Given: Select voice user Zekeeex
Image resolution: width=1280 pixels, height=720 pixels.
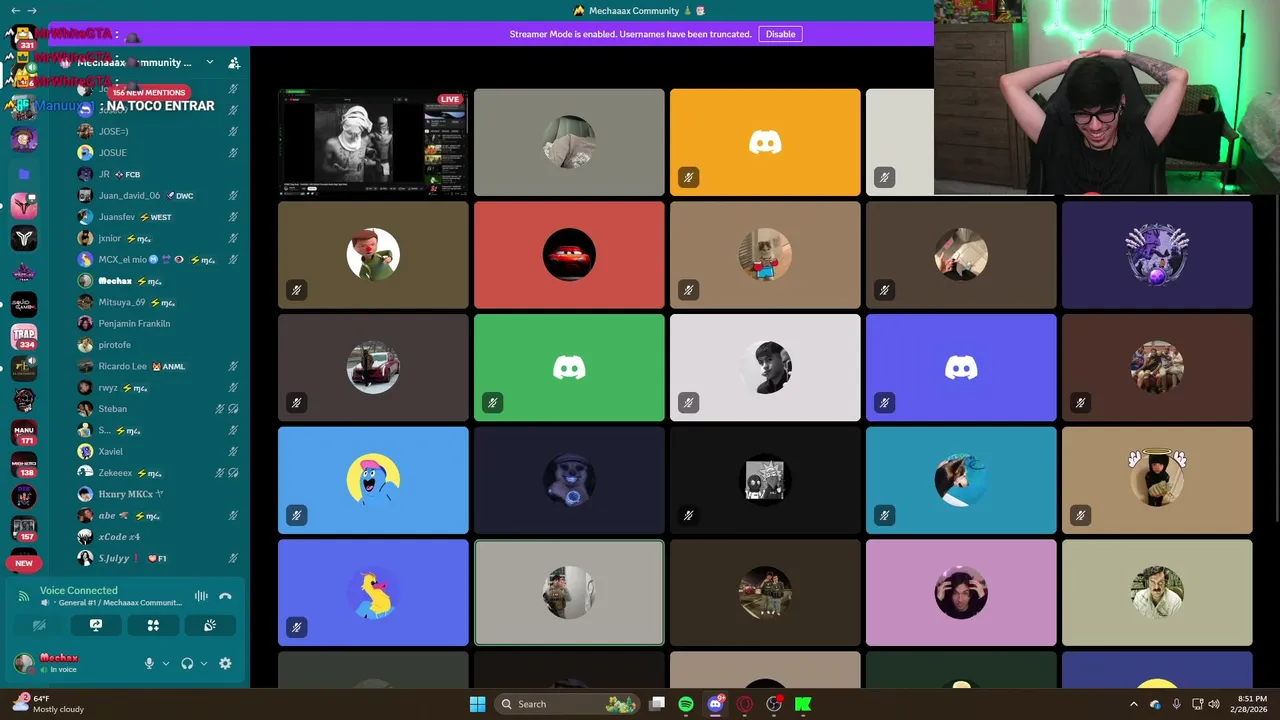Looking at the screenshot, I should tap(160, 473).
